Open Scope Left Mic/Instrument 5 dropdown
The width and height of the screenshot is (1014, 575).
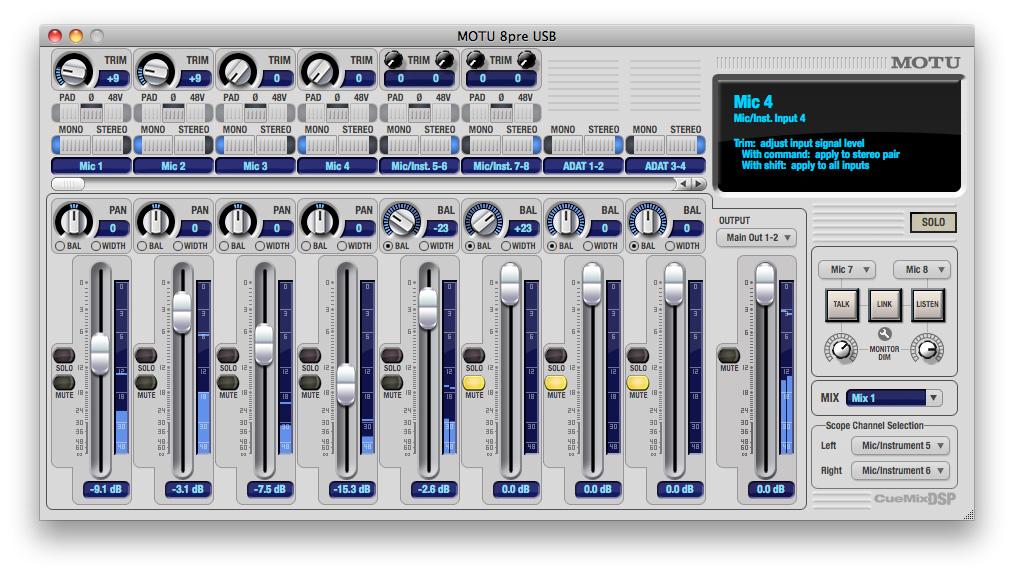(x=899, y=446)
